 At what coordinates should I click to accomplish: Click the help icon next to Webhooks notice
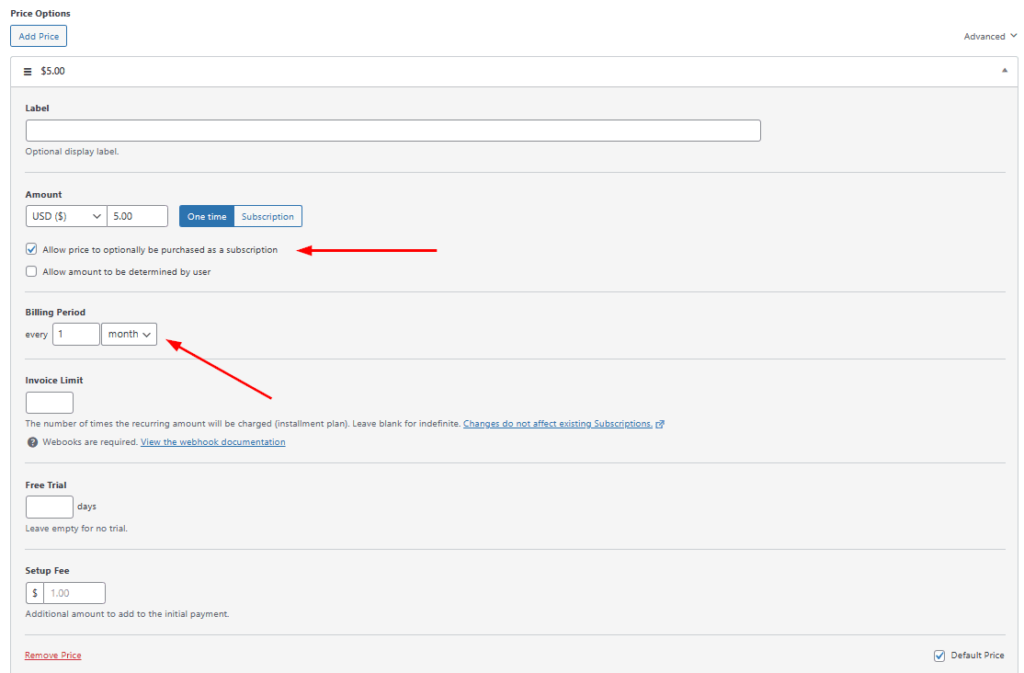pyautogui.click(x=32, y=442)
